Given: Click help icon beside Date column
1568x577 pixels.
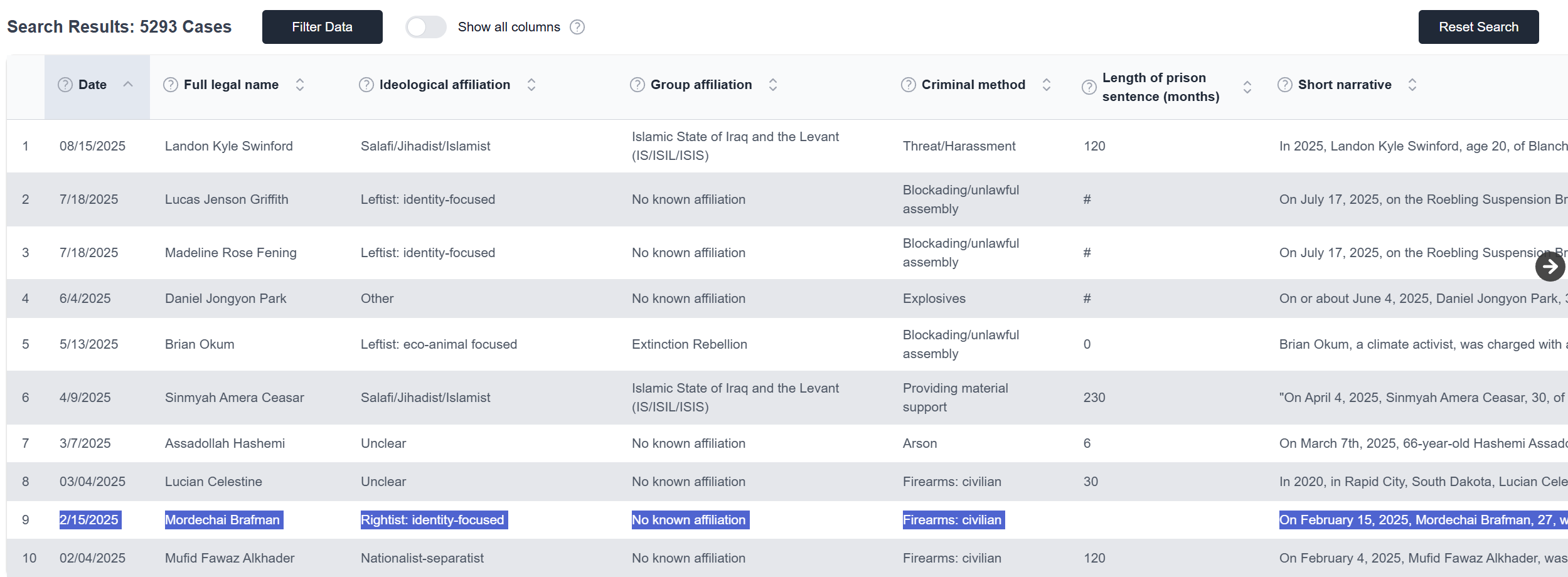Looking at the screenshot, I should pos(65,85).
